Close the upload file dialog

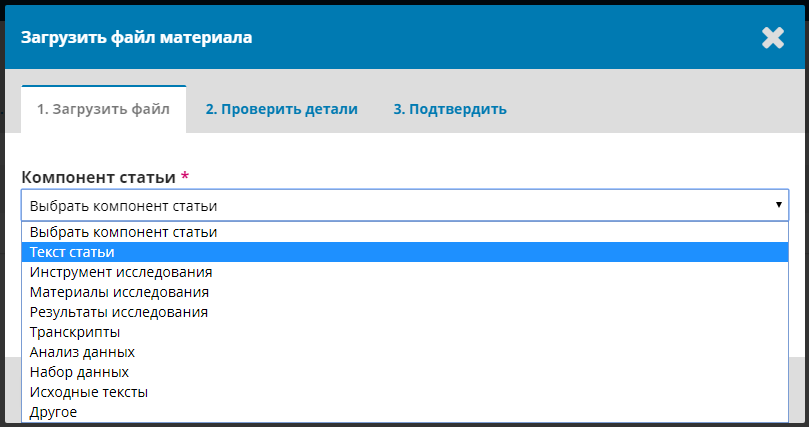tap(772, 38)
